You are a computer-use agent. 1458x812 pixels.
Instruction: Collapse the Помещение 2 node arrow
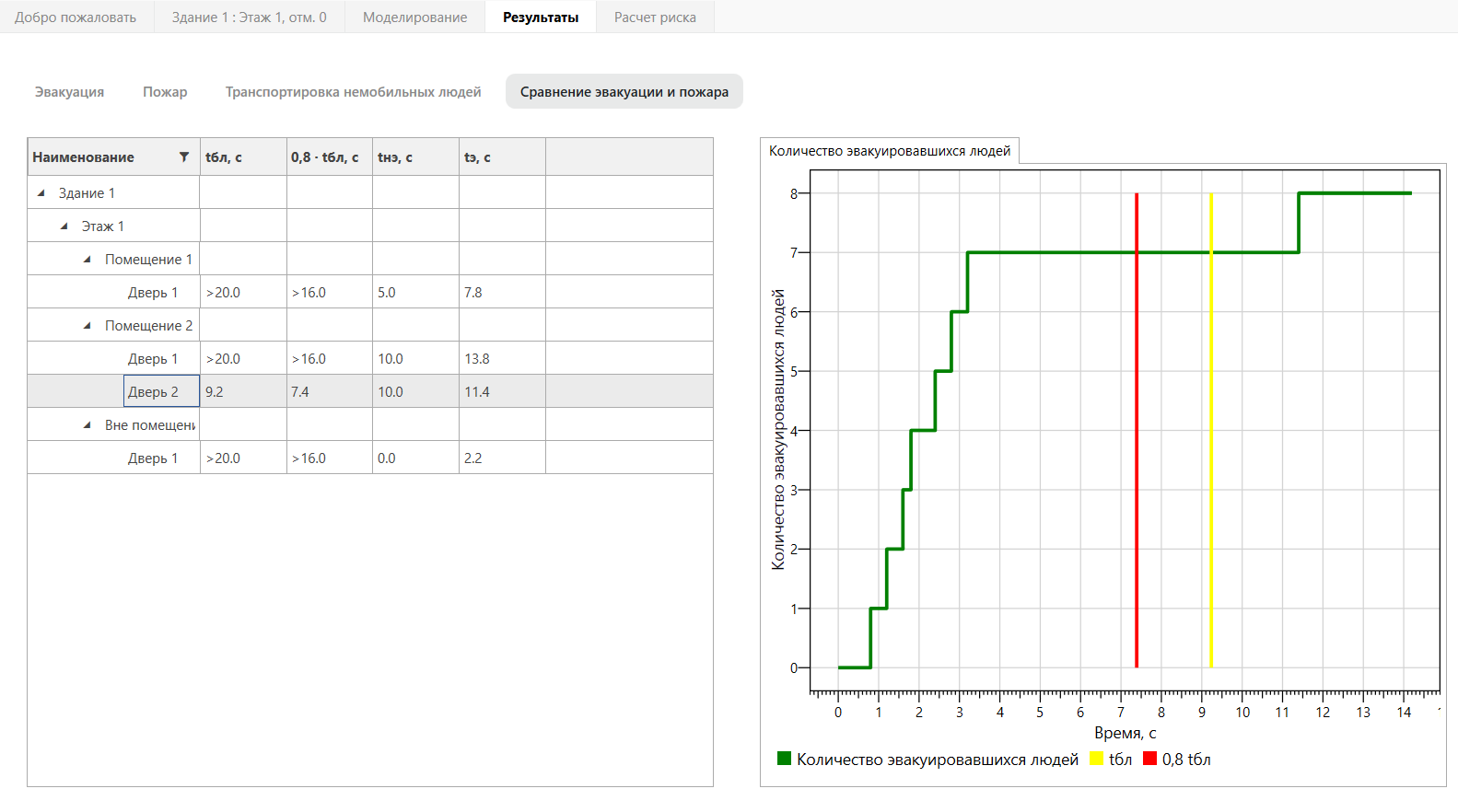click(x=87, y=326)
